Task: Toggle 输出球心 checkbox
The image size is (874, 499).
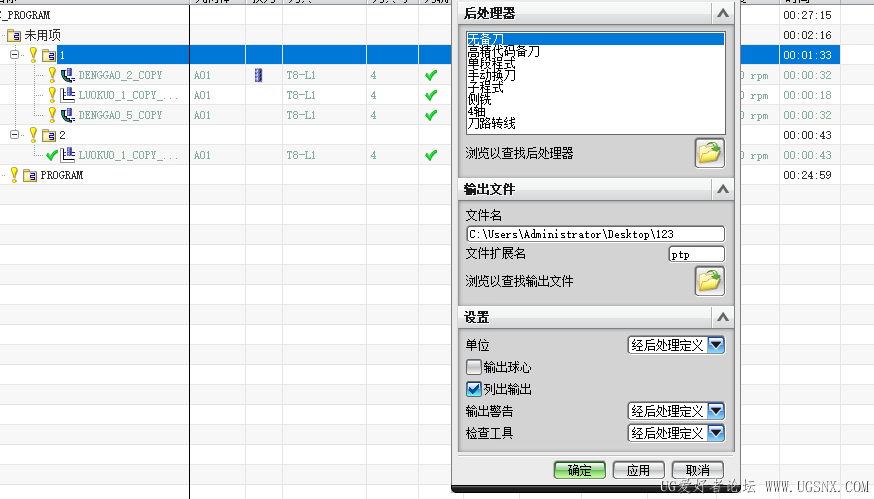Action: tap(474, 367)
